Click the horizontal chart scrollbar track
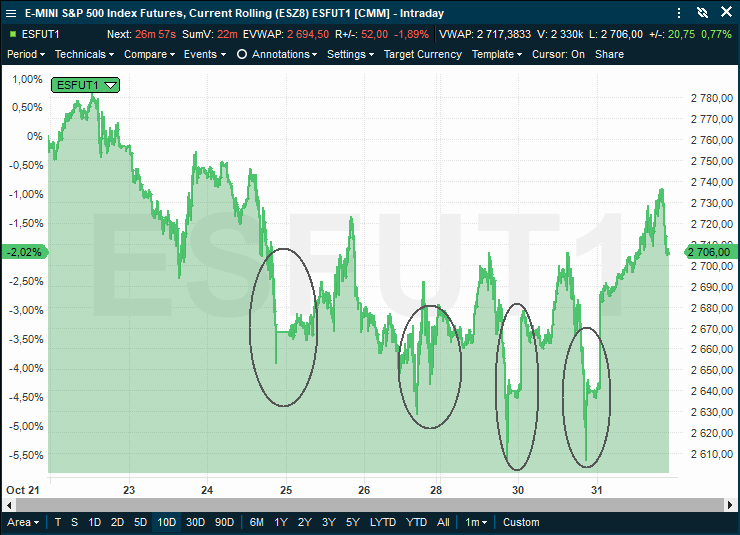This screenshot has width=740, height=535. pyautogui.click(x=370, y=505)
